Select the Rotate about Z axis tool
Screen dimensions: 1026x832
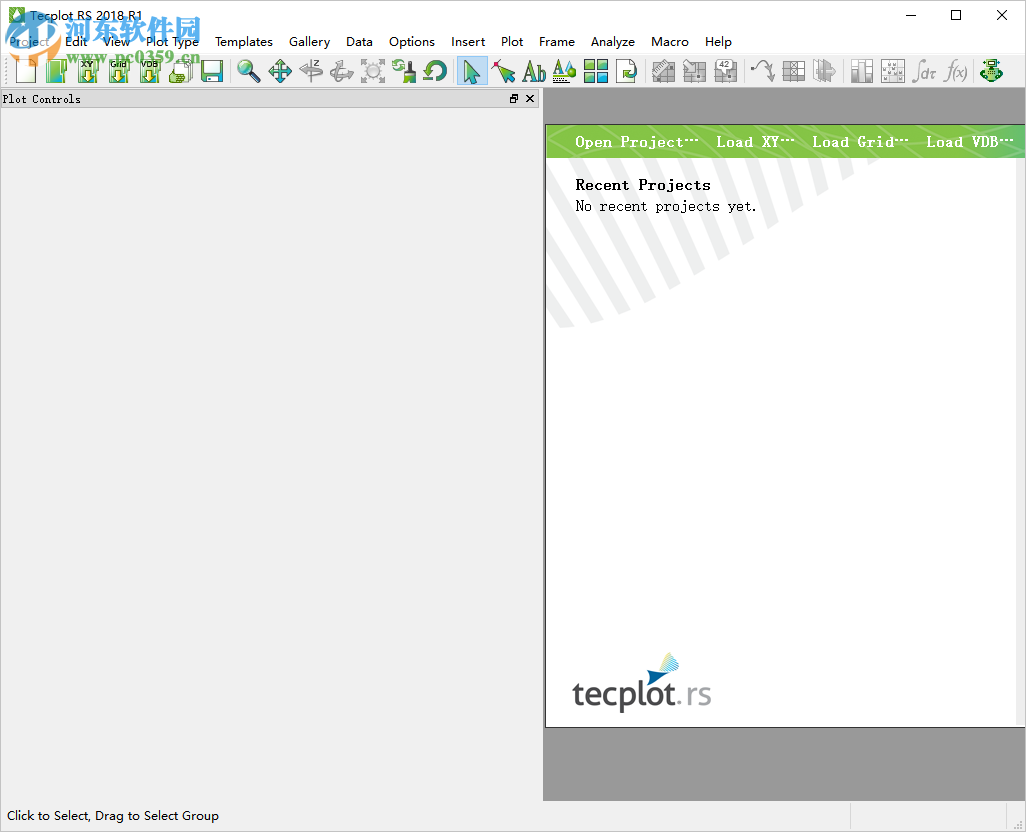pyautogui.click(x=313, y=71)
